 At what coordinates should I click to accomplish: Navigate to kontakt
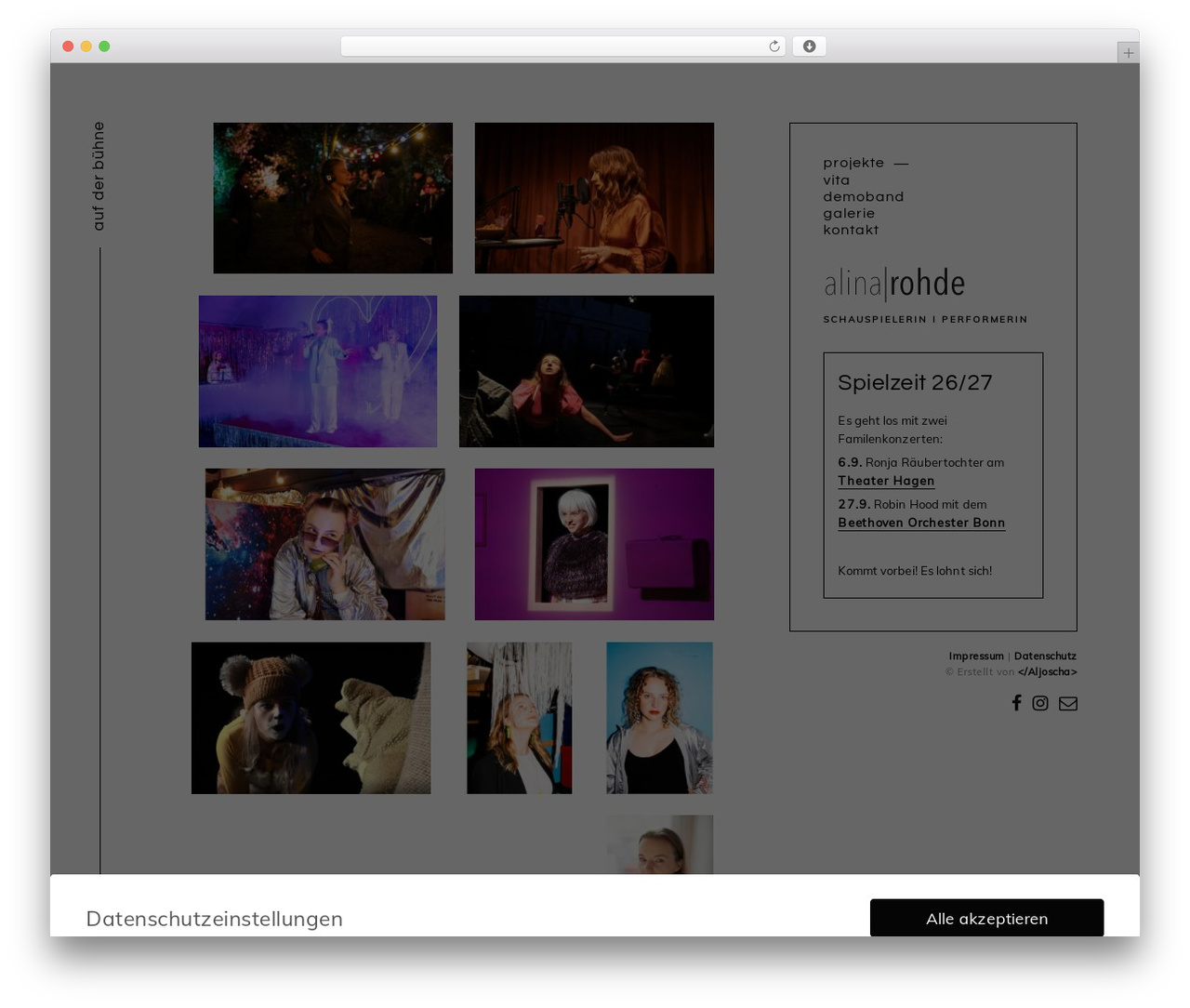(x=850, y=231)
